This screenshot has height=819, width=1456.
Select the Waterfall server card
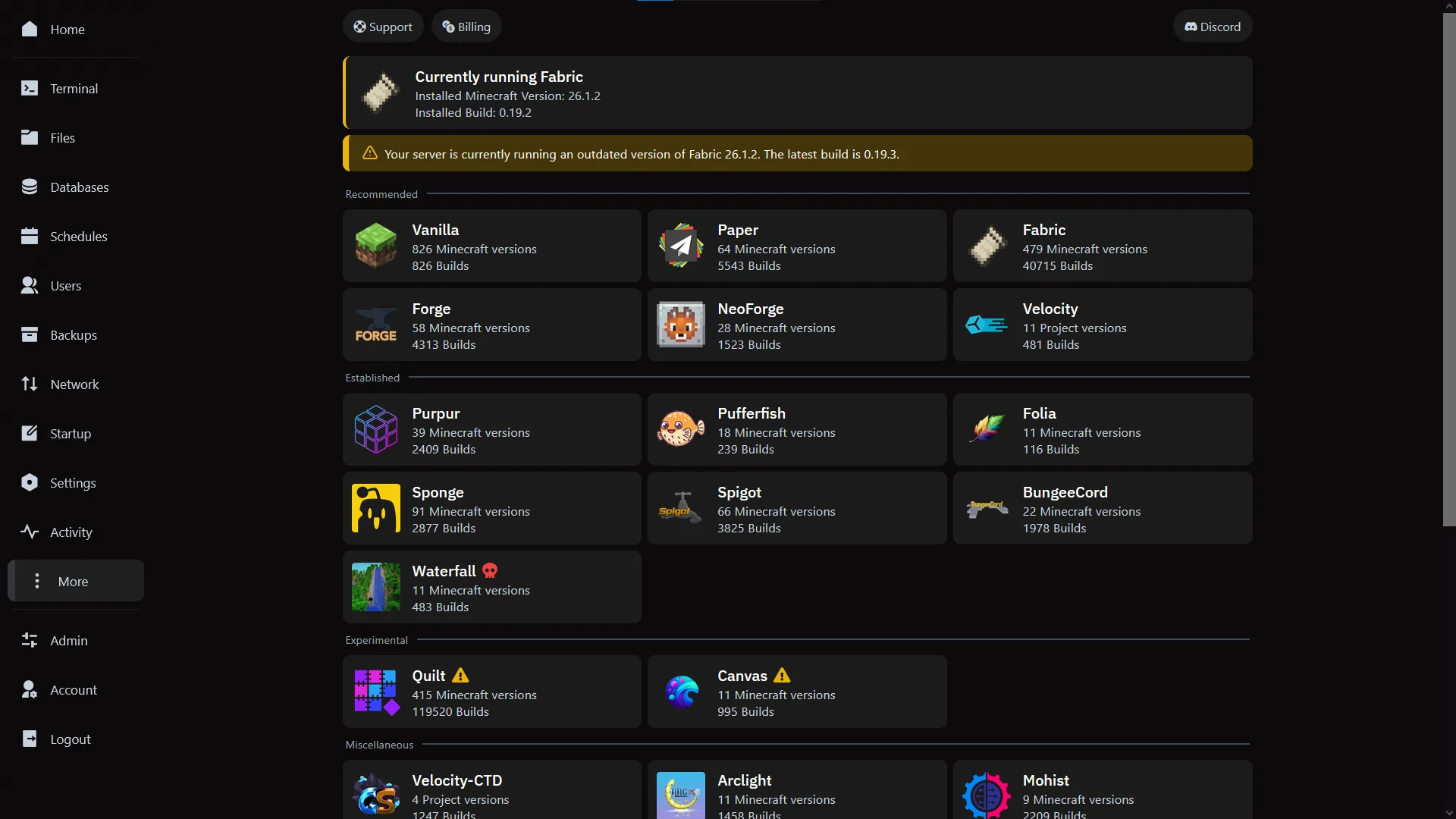492,587
